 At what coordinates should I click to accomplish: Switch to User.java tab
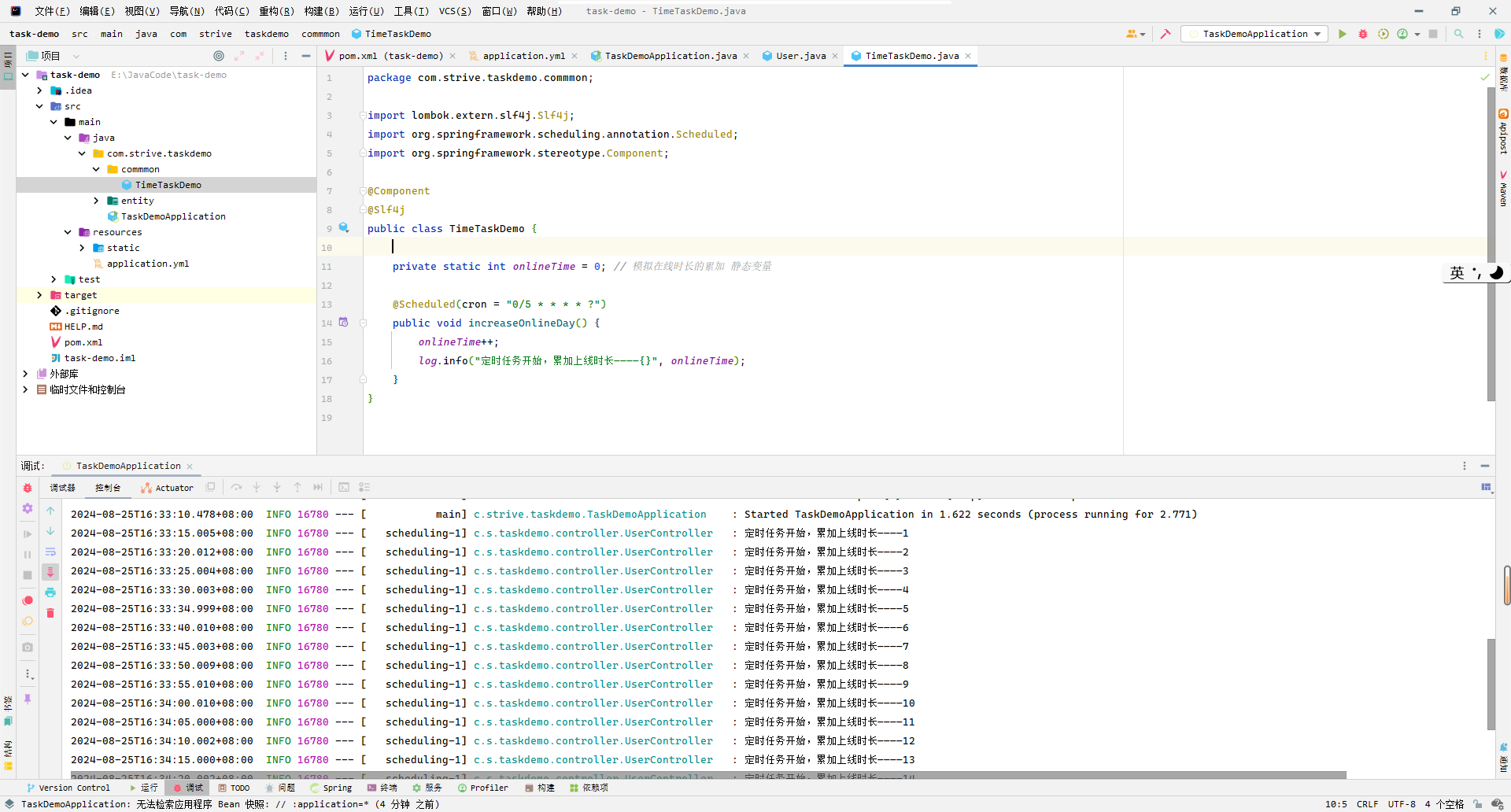coord(800,56)
